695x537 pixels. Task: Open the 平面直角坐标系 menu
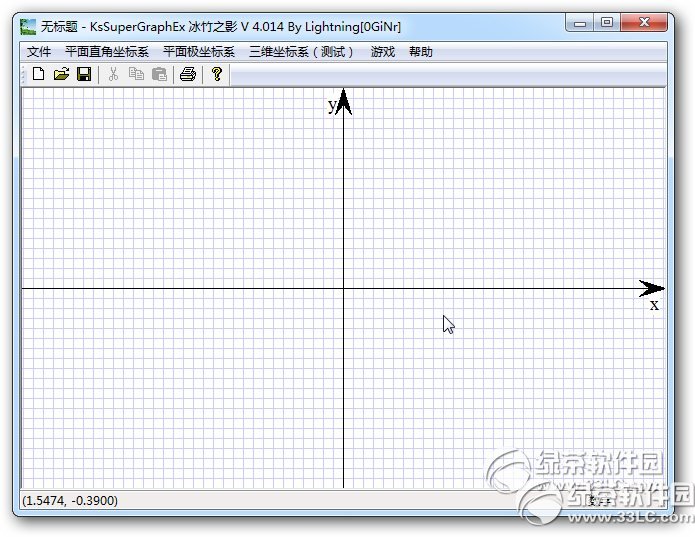point(107,52)
